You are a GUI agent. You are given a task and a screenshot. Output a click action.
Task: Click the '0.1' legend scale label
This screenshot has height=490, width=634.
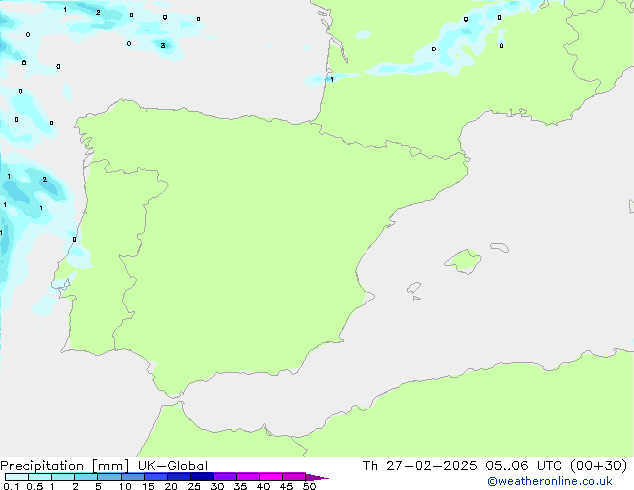(x=11, y=486)
